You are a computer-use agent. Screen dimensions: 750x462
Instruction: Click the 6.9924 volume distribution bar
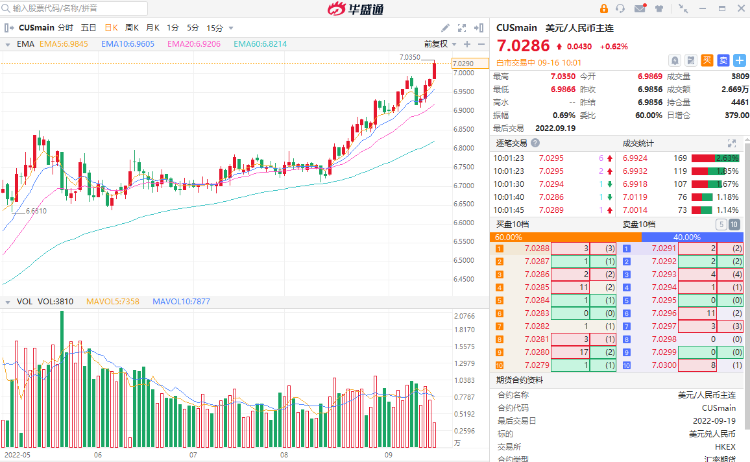[715, 158]
